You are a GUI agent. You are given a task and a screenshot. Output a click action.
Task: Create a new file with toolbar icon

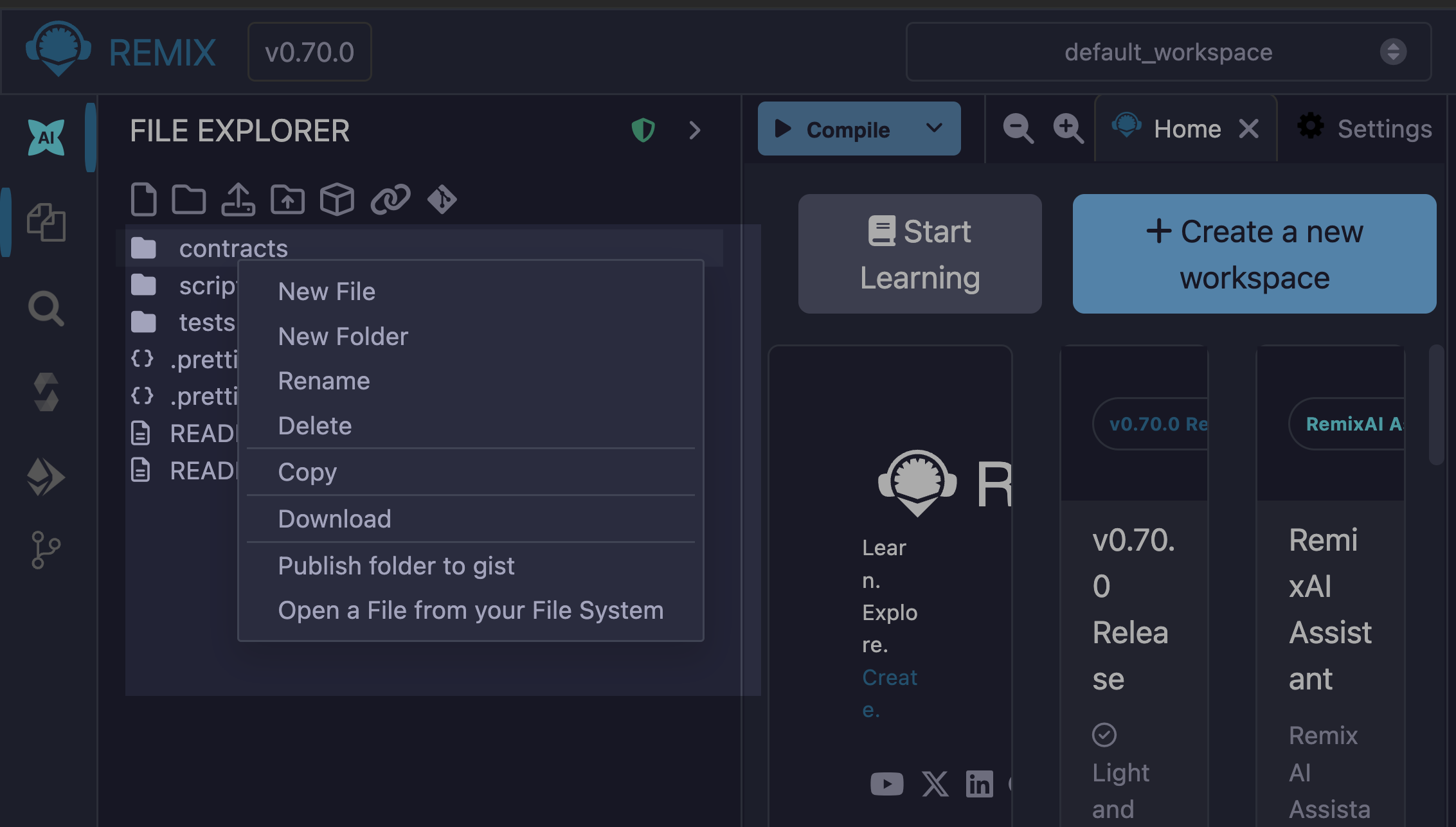143,199
